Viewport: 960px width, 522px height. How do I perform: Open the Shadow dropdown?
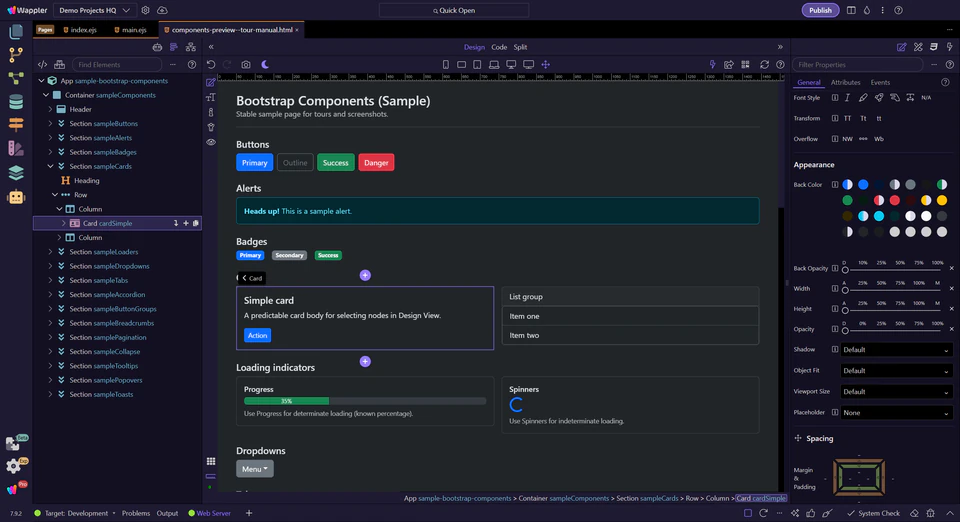click(x=896, y=350)
